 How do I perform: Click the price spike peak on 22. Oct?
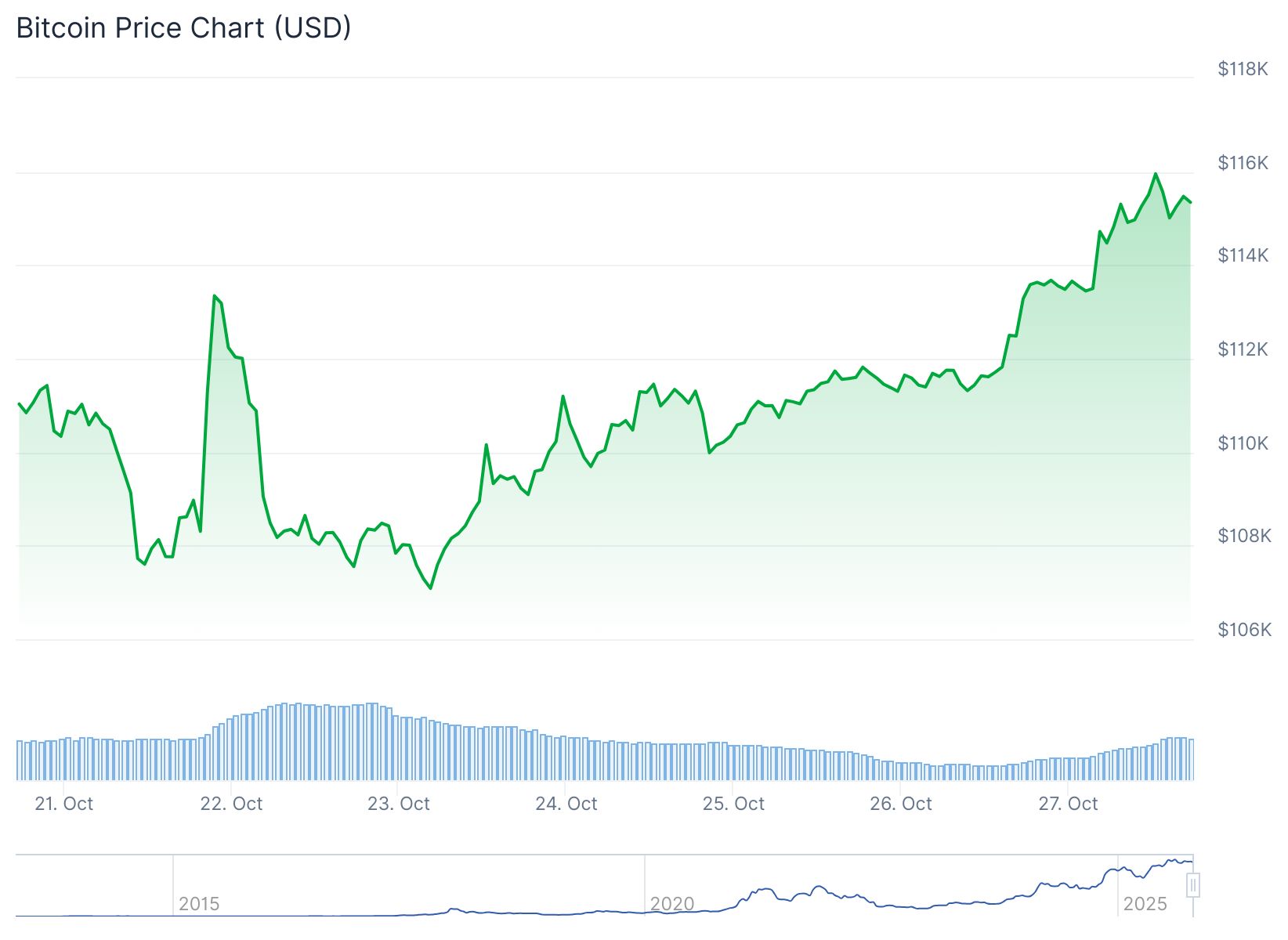point(214,296)
